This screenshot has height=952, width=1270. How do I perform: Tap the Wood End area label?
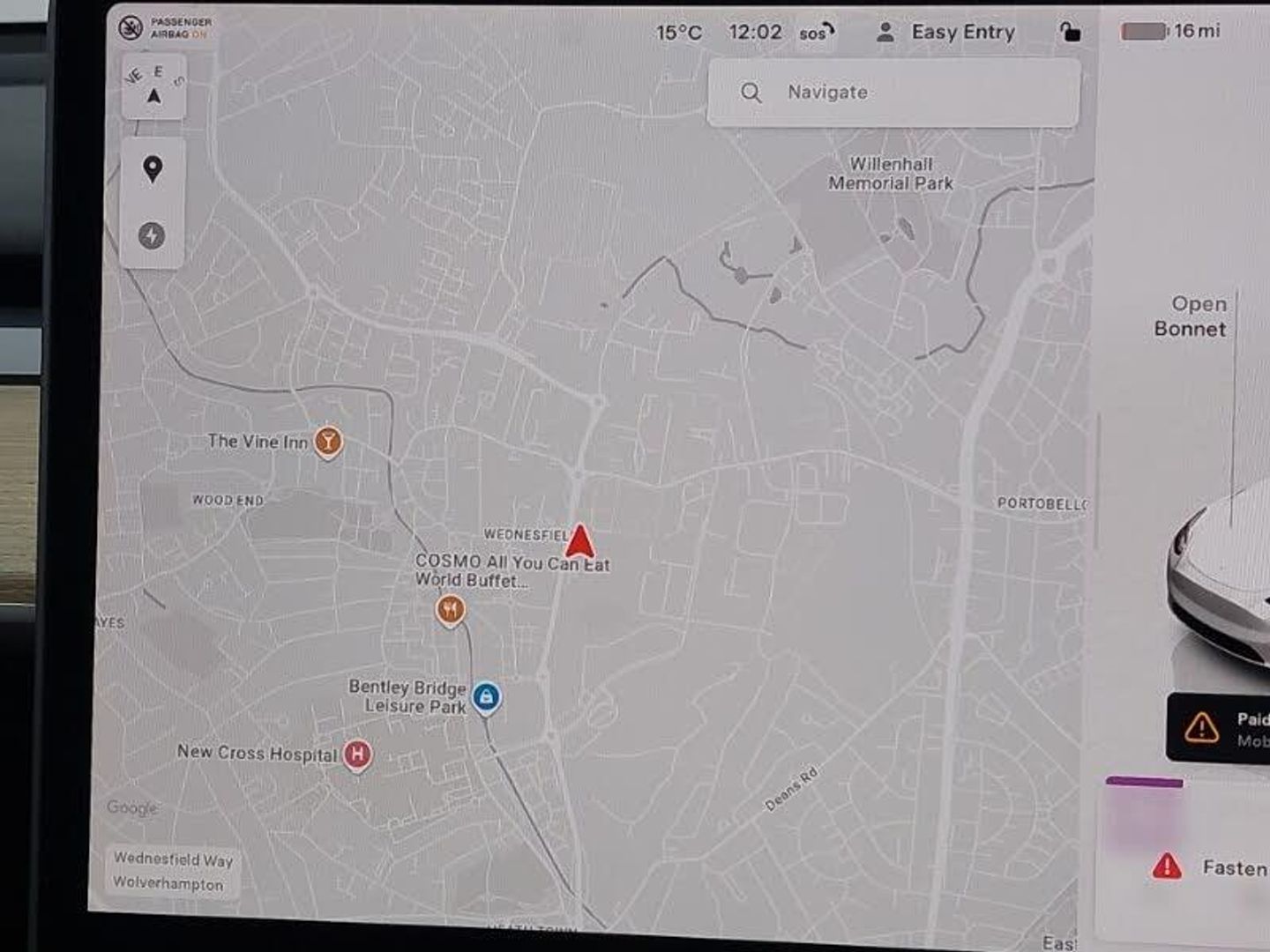228,500
